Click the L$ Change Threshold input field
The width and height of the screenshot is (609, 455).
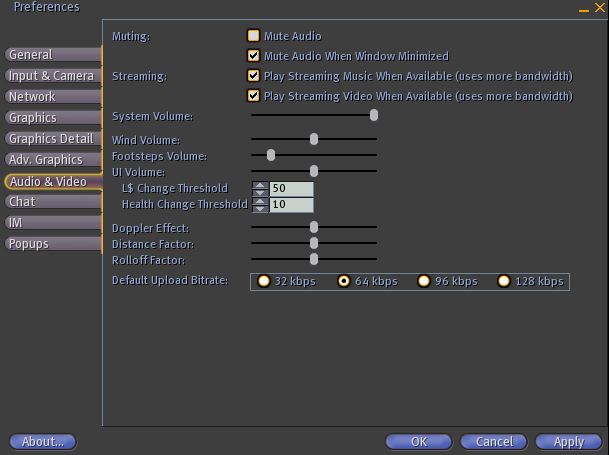pos(291,188)
